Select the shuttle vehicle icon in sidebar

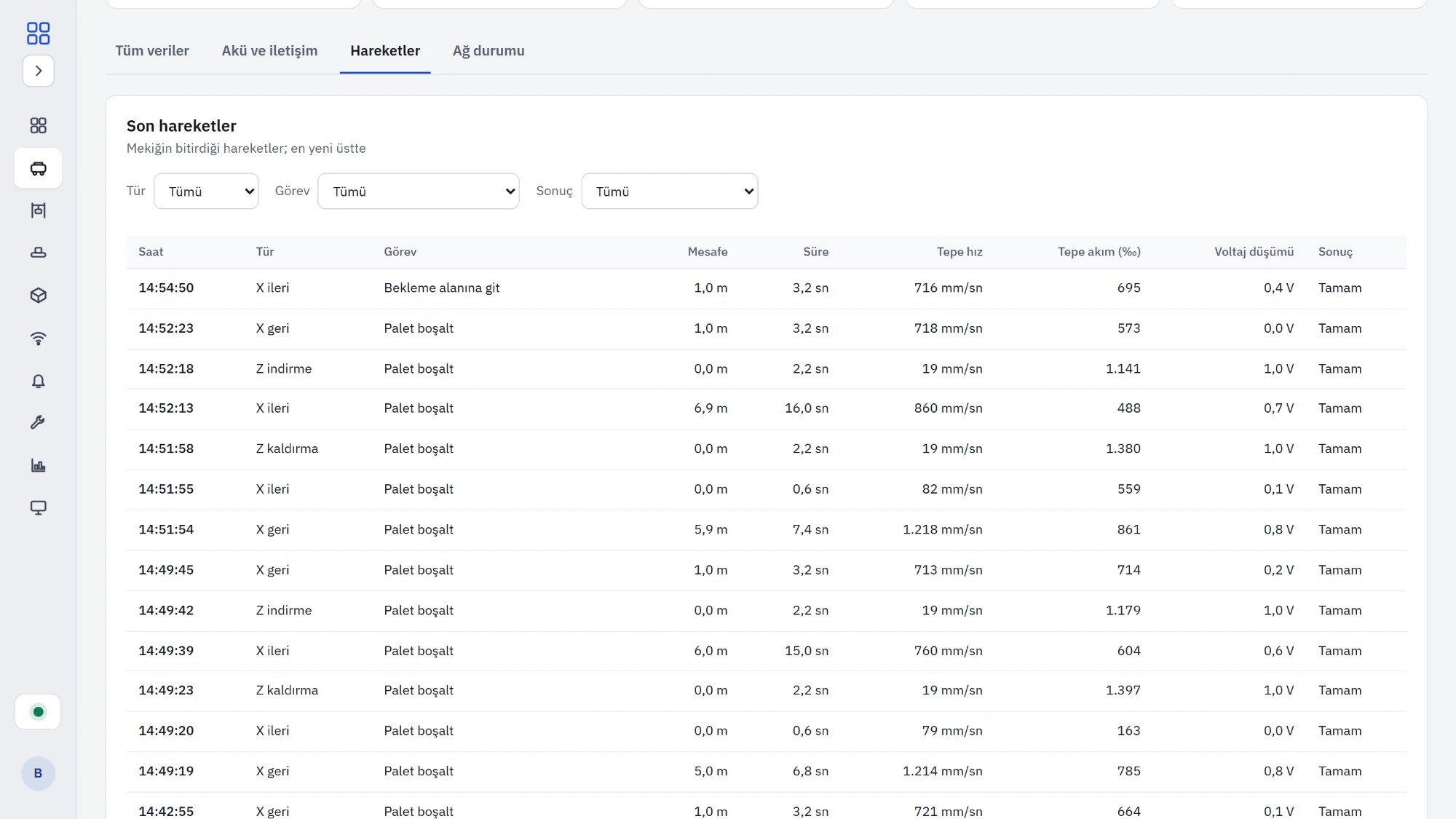coord(39,168)
